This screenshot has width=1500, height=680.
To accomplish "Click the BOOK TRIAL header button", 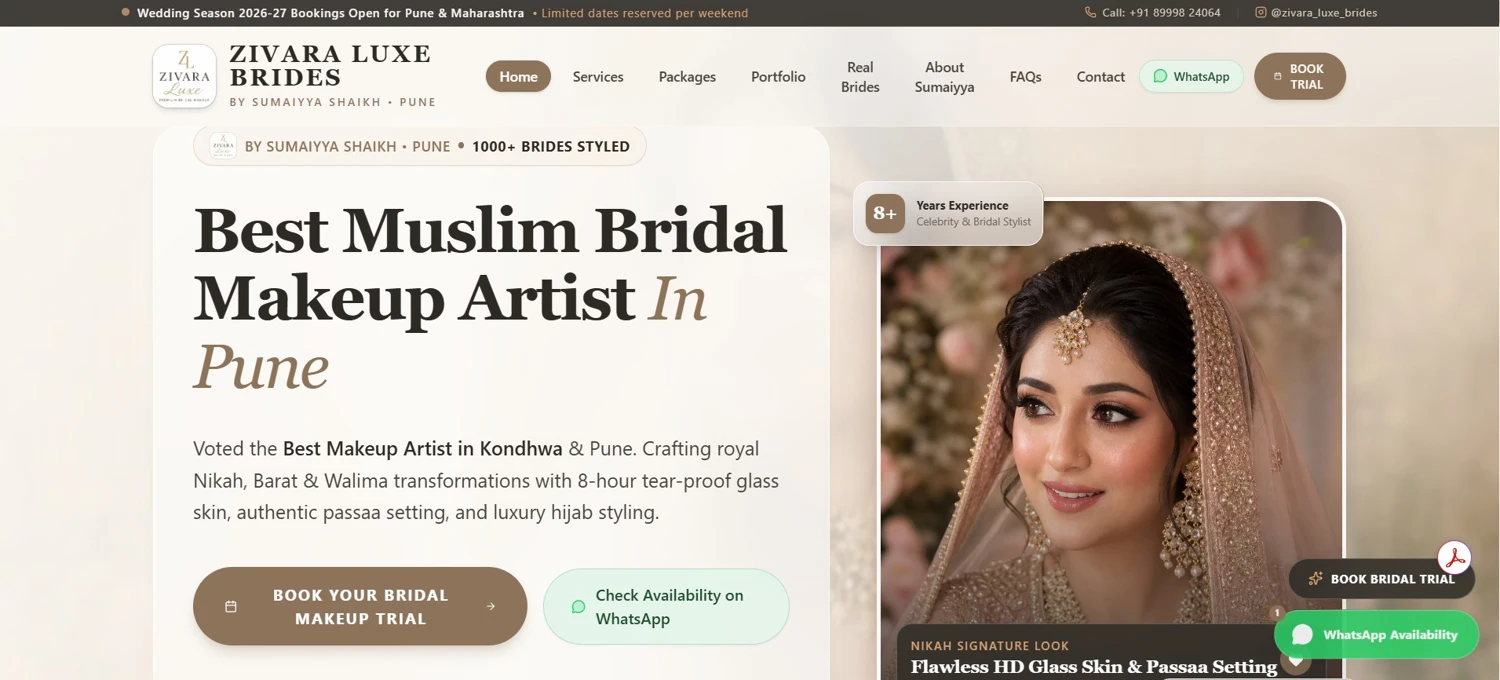I will (x=1300, y=76).
